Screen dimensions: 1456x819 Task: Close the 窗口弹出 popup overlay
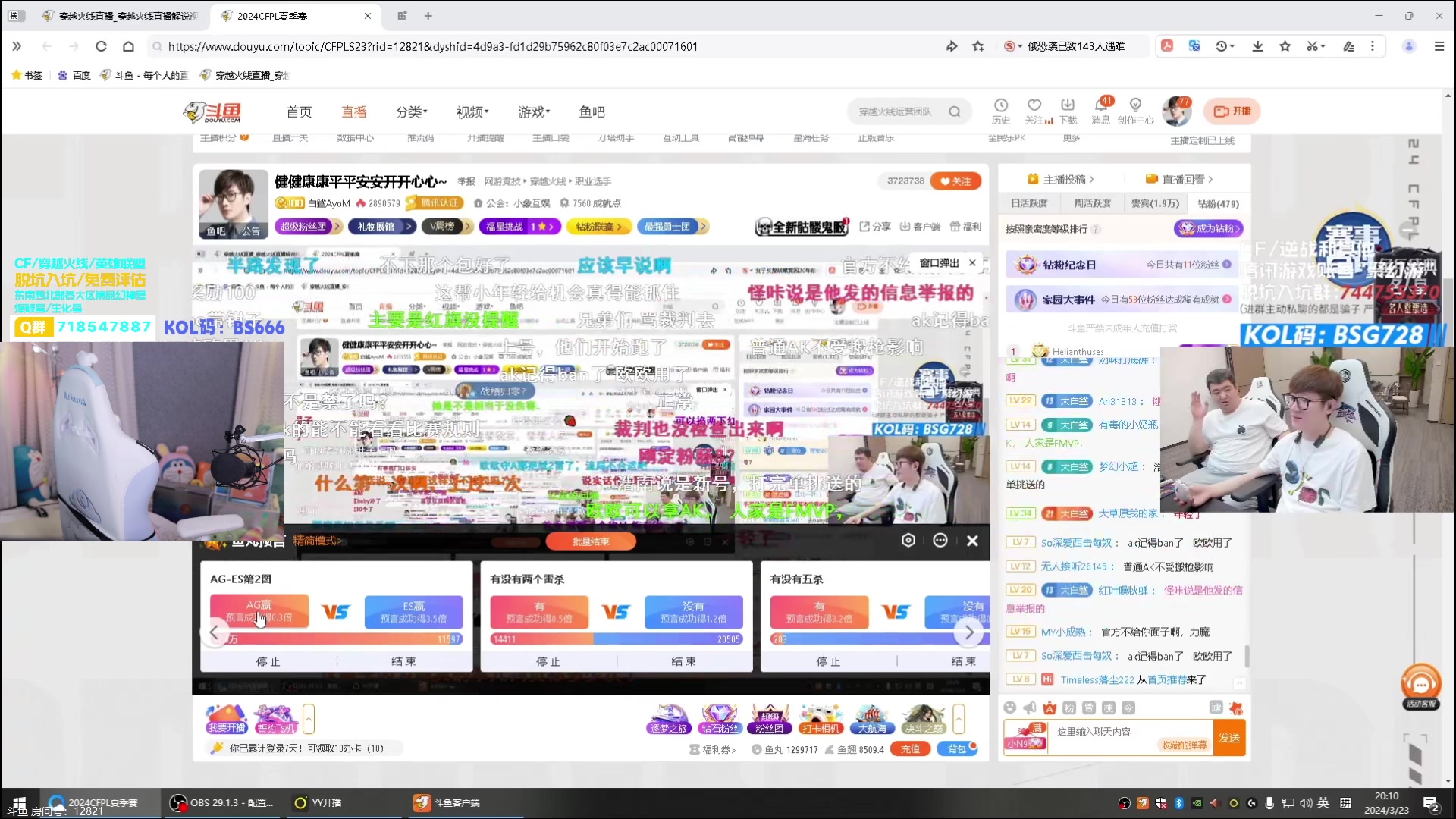coord(972,263)
